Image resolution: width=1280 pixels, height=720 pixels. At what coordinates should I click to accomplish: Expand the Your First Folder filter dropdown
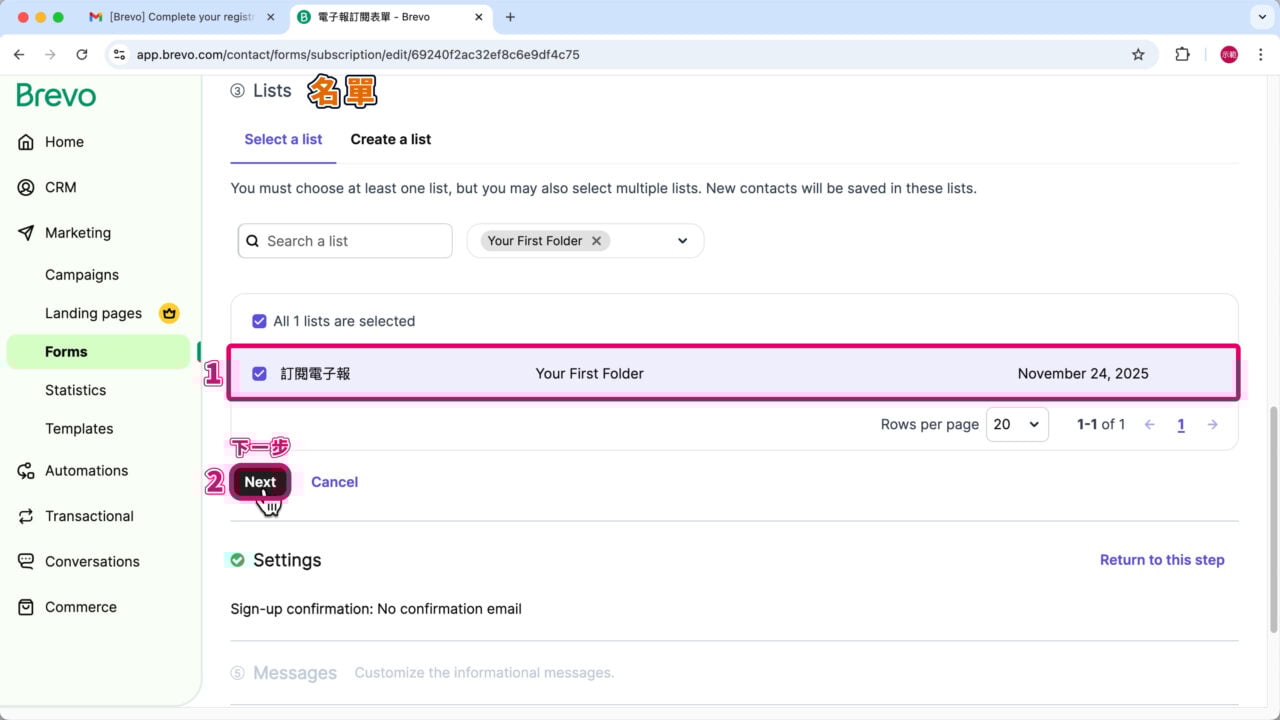tap(682, 240)
